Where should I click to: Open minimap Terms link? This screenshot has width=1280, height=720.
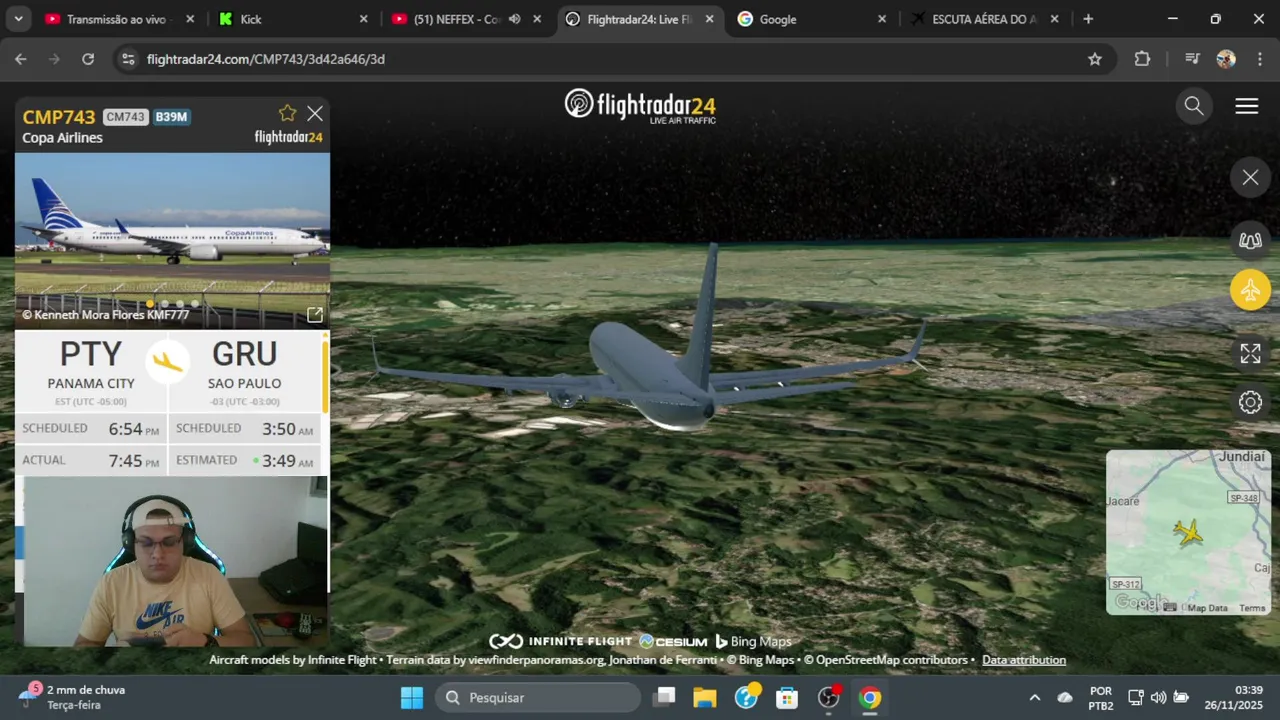pos(1252,608)
